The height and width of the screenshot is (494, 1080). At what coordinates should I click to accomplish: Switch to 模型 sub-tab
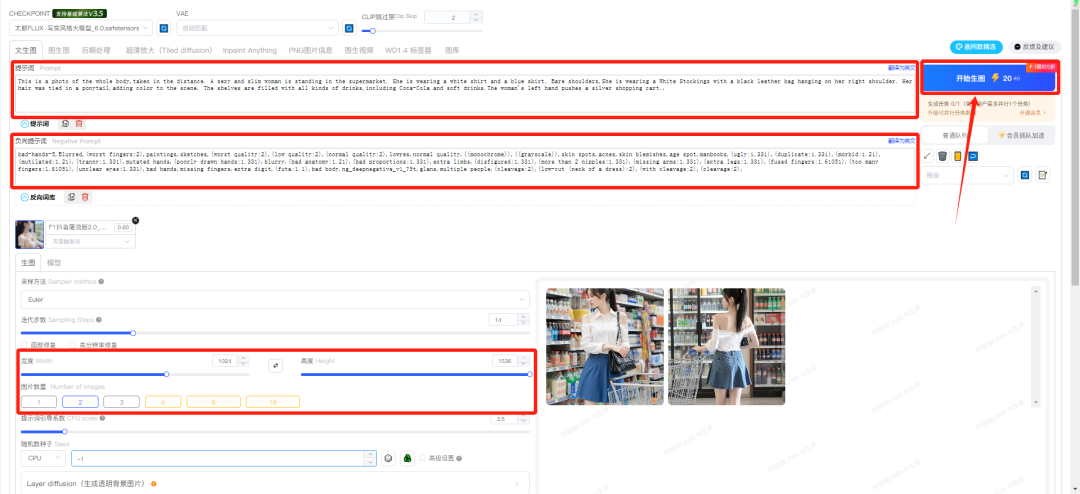[54, 263]
